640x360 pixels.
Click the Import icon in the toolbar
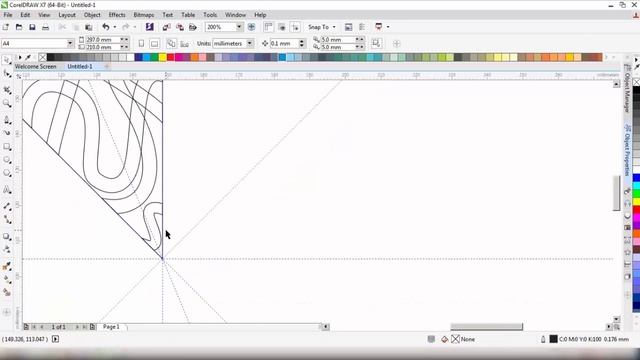[166, 27]
